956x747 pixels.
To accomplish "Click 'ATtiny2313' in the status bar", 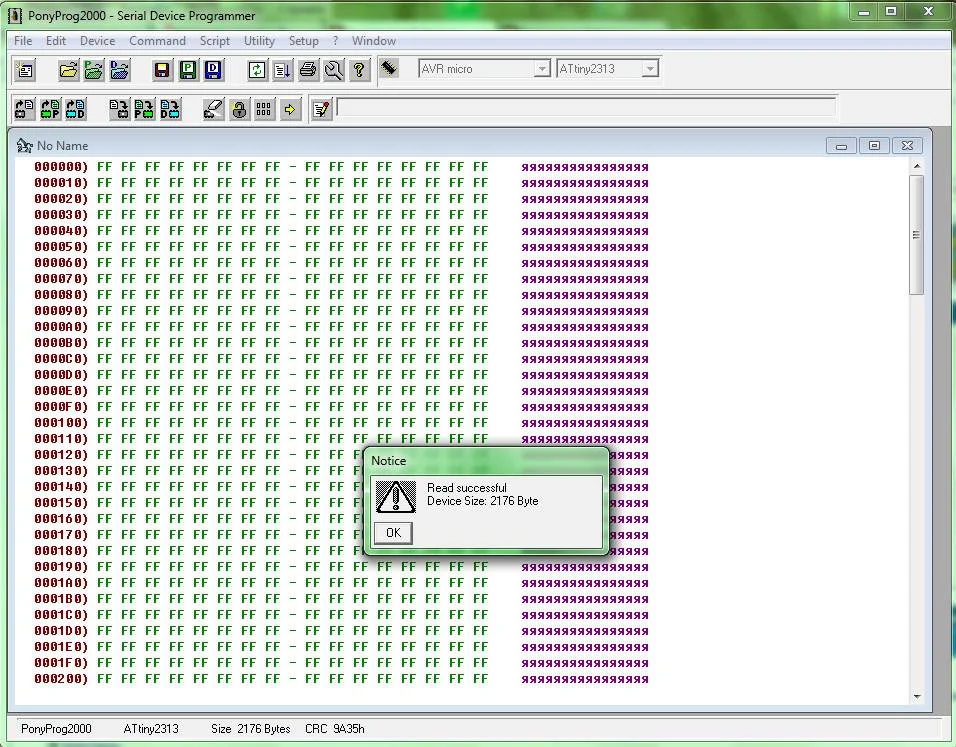I will point(151,729).
